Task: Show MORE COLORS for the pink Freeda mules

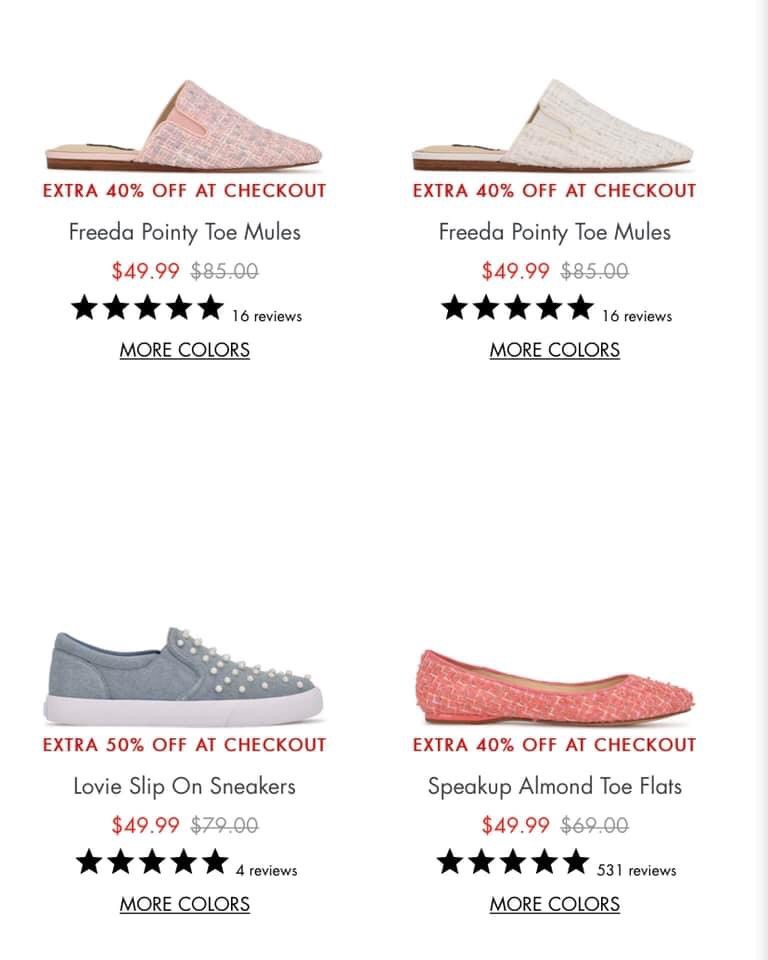Action: [185, 350]
